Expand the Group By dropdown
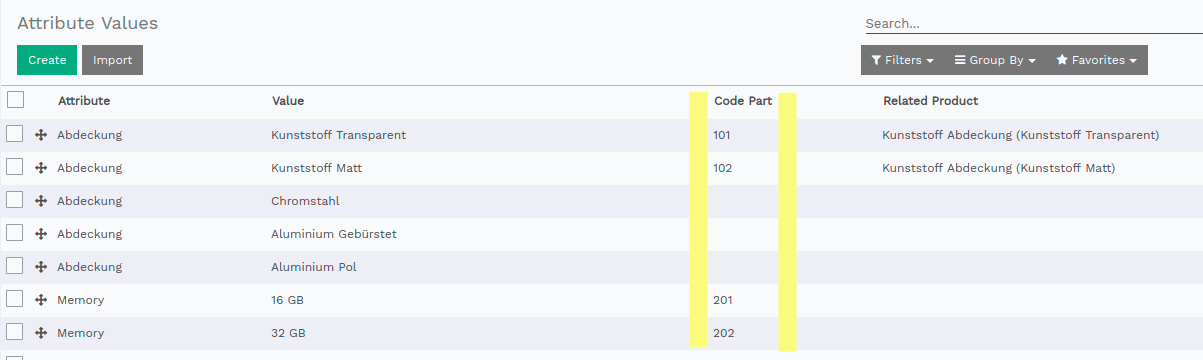Image resolution: width=1203 pixels, height=360 pixels. tap(994, 60)
